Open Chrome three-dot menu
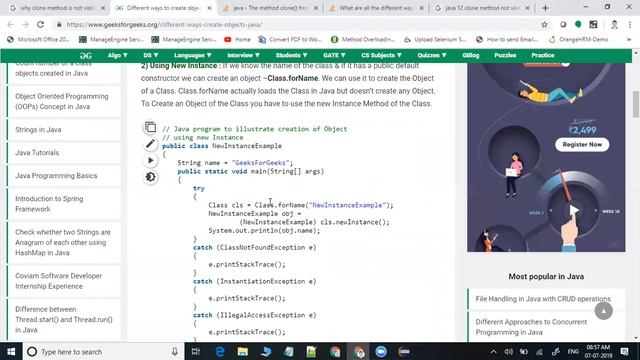Screen dimensions: 640x360 click(x=630, y=24)
